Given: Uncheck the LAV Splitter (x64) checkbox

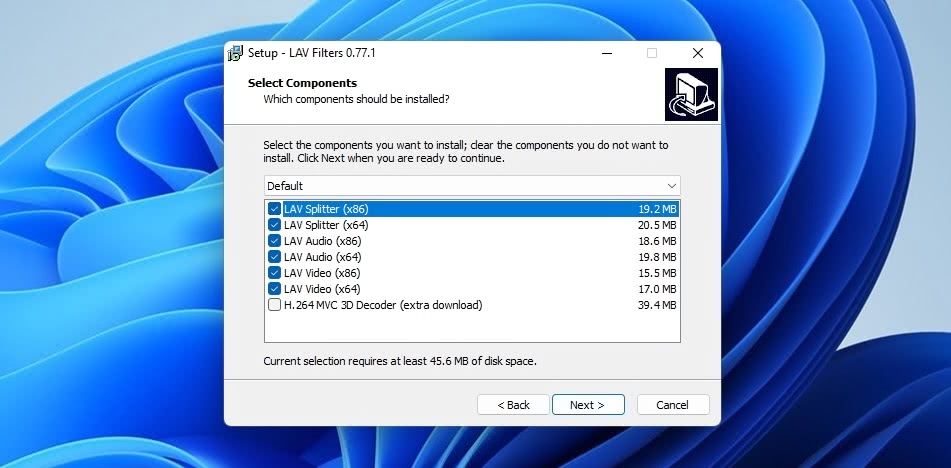Looking at the screenshot, I should 274,225.
